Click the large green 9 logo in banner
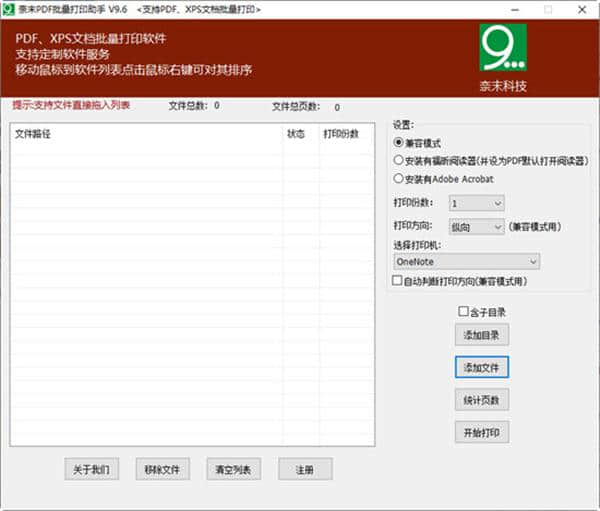600x511 pixels. click(503, 47)
